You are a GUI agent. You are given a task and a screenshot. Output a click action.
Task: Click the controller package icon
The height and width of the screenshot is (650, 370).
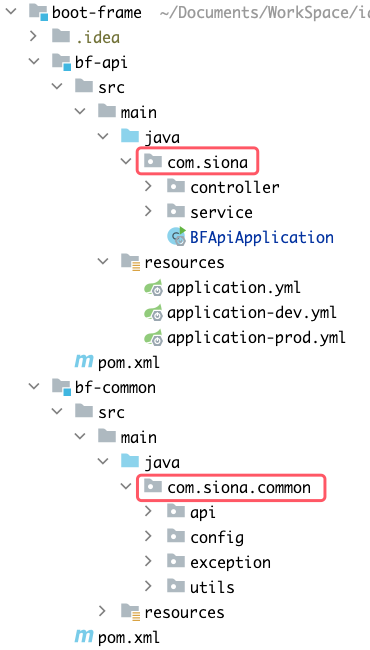coord(176,187)
